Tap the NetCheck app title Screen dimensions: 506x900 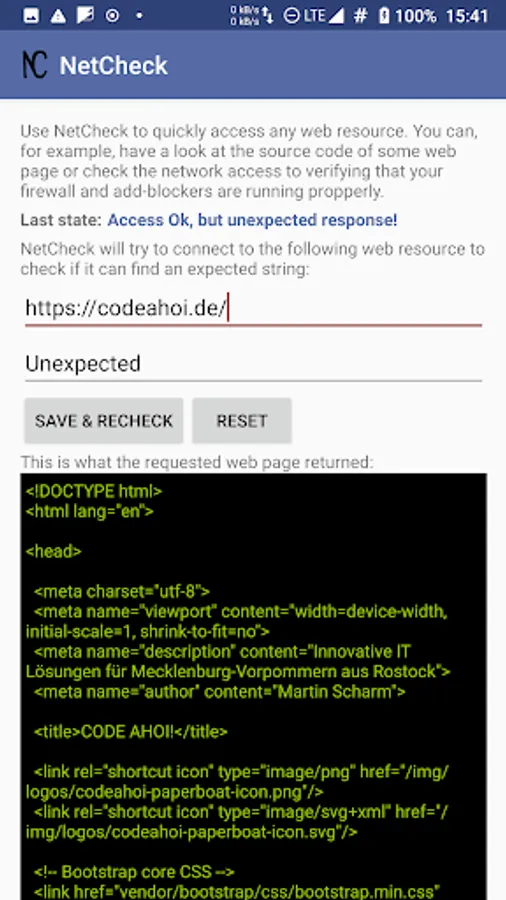114,65
